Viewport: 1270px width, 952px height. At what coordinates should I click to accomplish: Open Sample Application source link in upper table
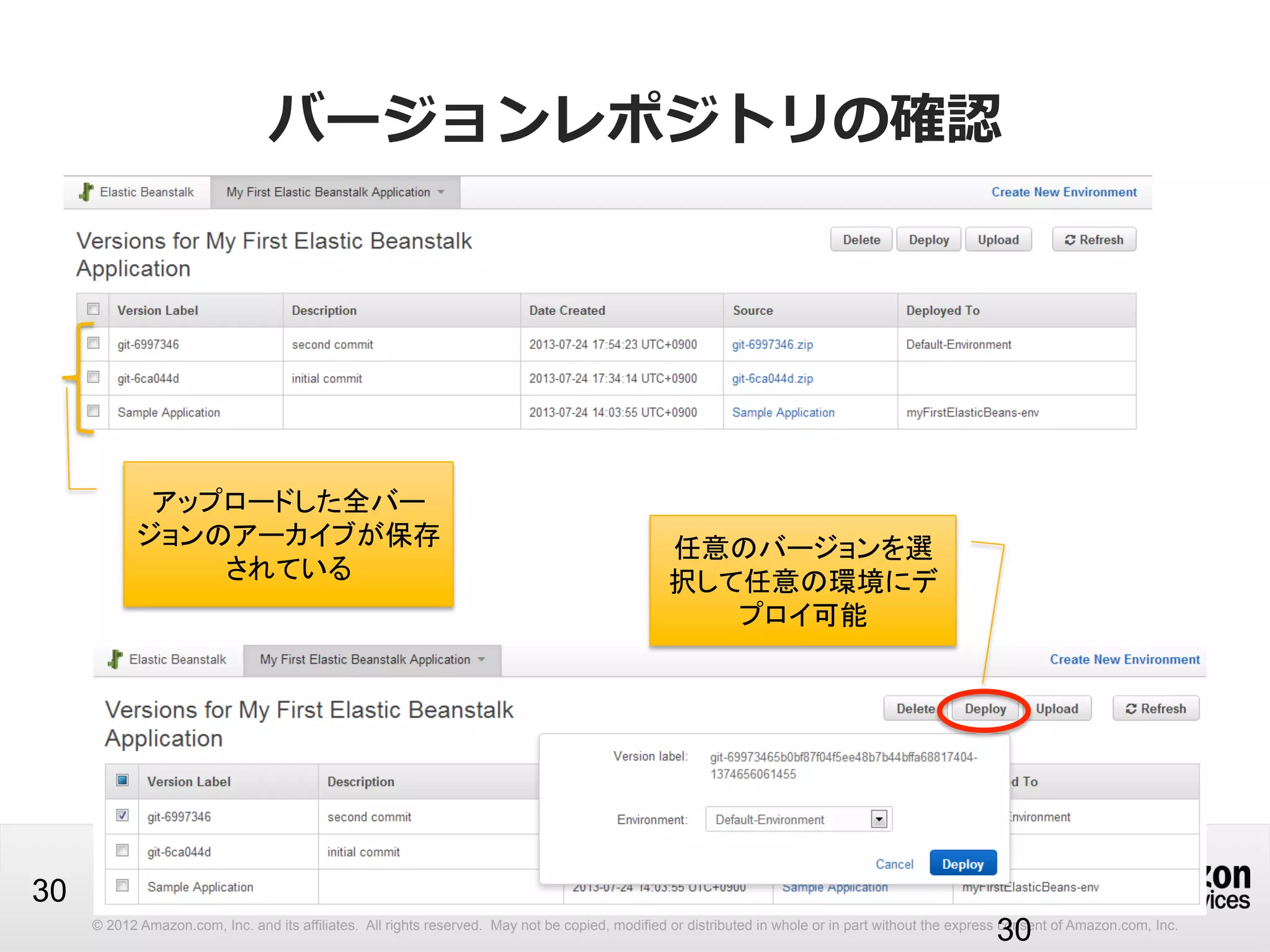click(783, 413)
